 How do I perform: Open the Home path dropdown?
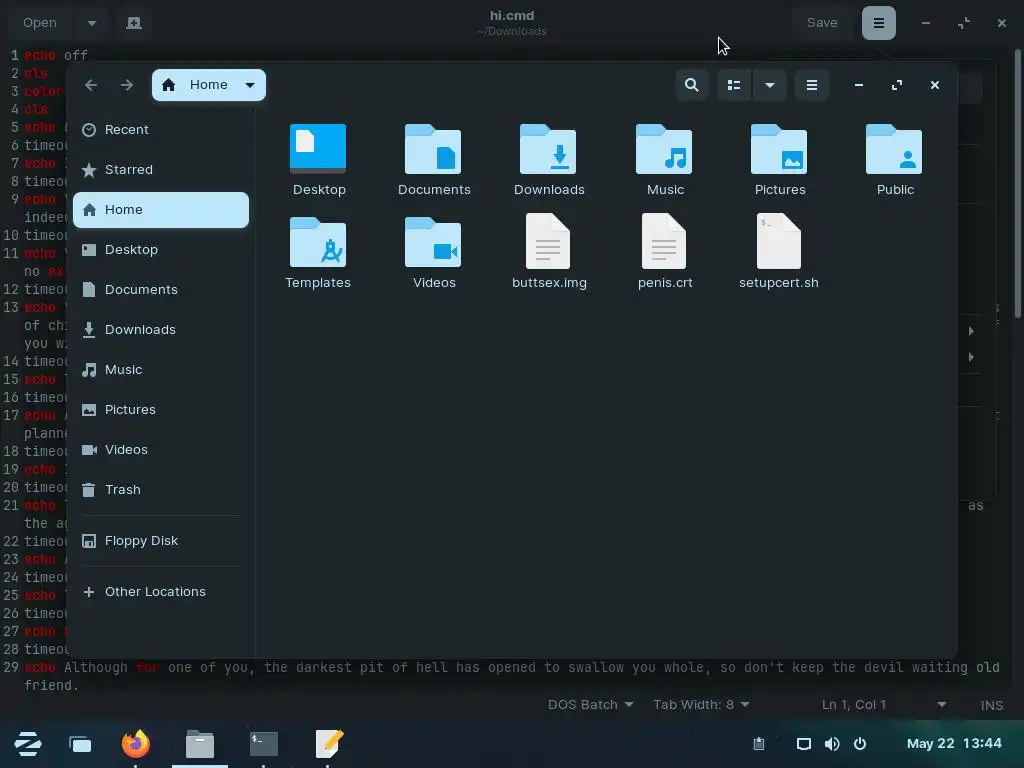(209, 85)
